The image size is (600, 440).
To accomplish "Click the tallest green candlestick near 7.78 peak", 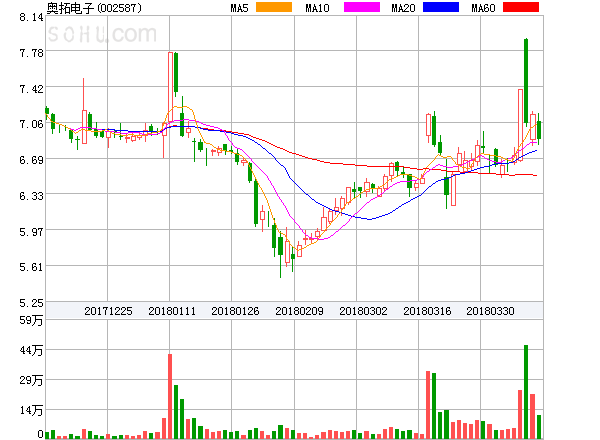I will pyautogui.click(x=526, y=81).
